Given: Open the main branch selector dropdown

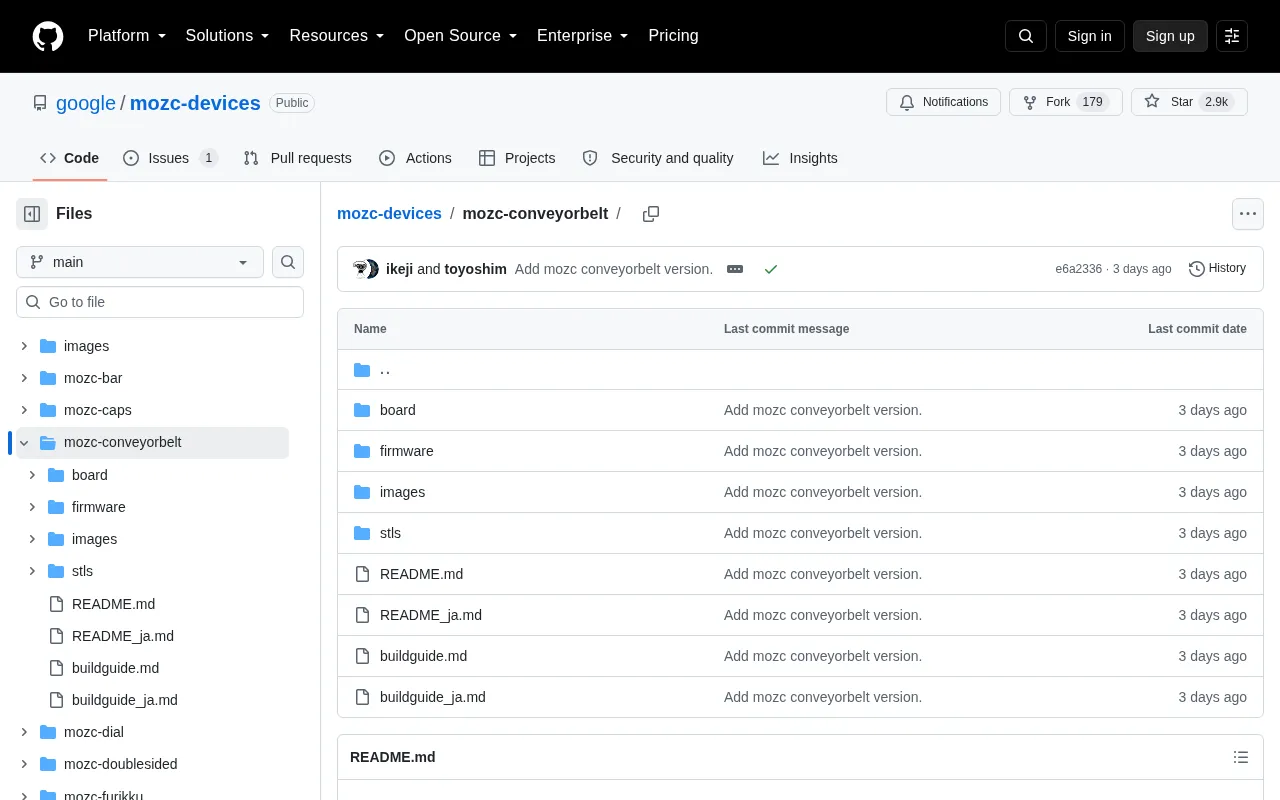Looking at the screenshot, I should pos(140,262).
